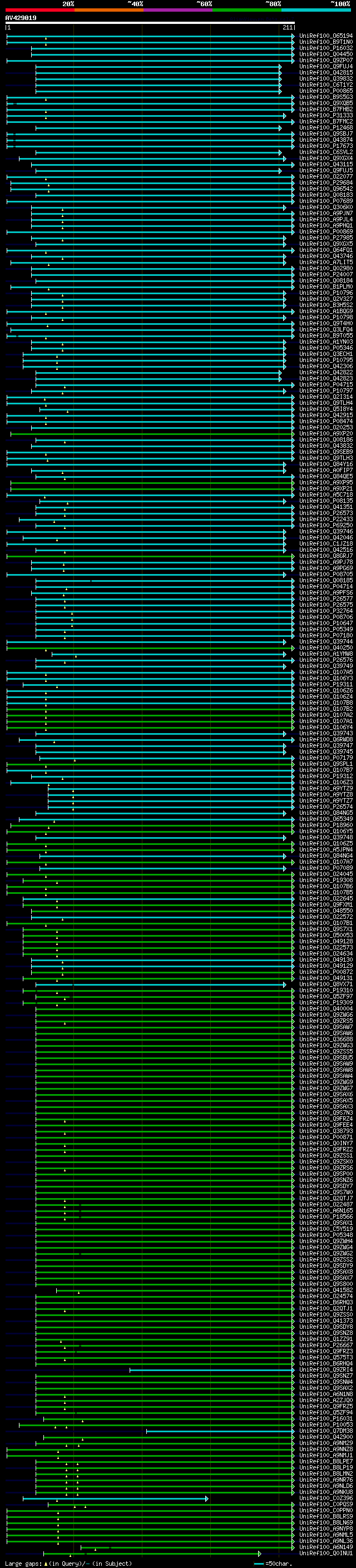Pick hit label UniRef100_O65349
The height and width of the screenshot is (1568, 356).
coord(326,819)
